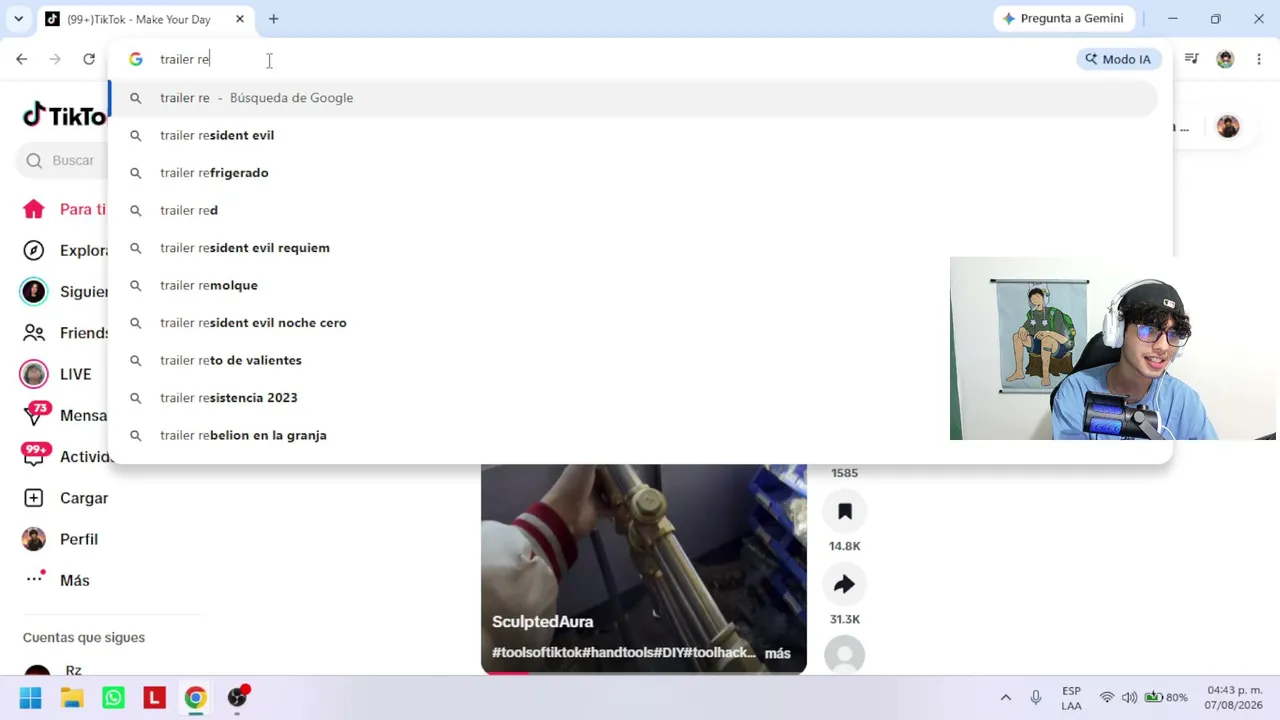Reload the page with the refresh icon
The width and height of the screenshot is (1280, 720).
(x=89, y=59)
